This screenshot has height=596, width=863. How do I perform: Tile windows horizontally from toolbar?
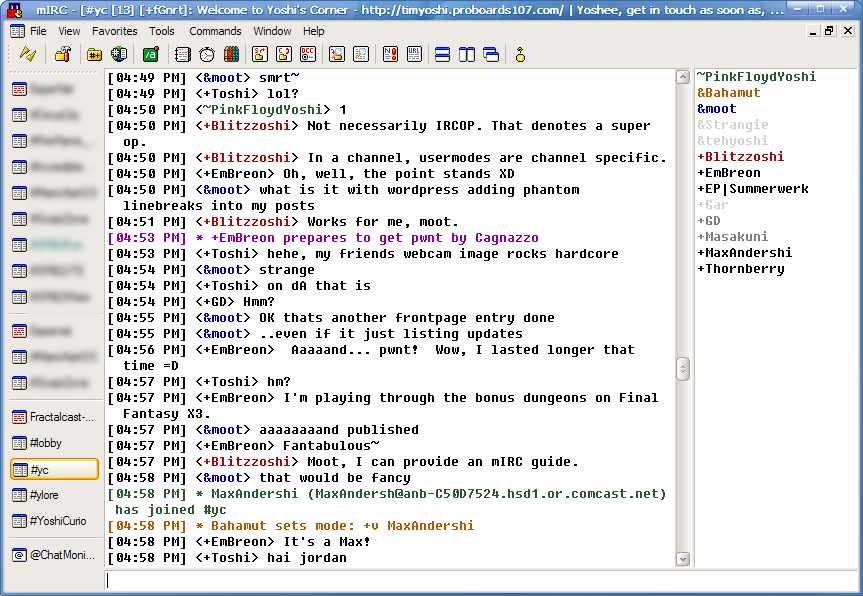coord(443,54)
